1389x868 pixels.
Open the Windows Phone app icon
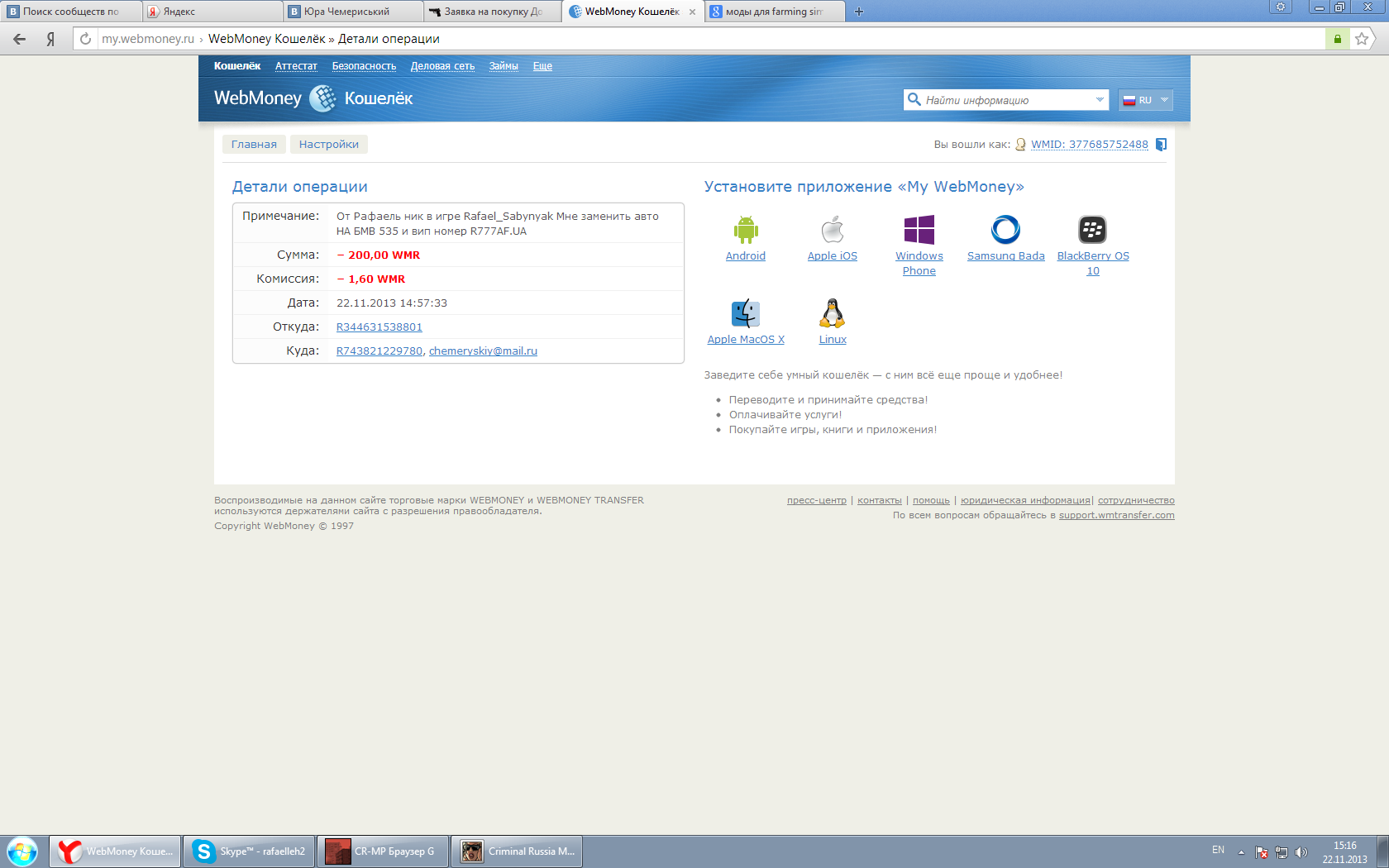[x=919, y=230]
